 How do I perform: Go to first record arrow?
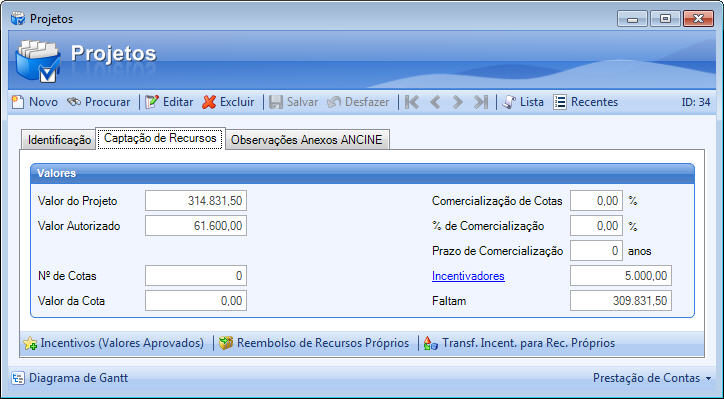(x=412, y=102)
